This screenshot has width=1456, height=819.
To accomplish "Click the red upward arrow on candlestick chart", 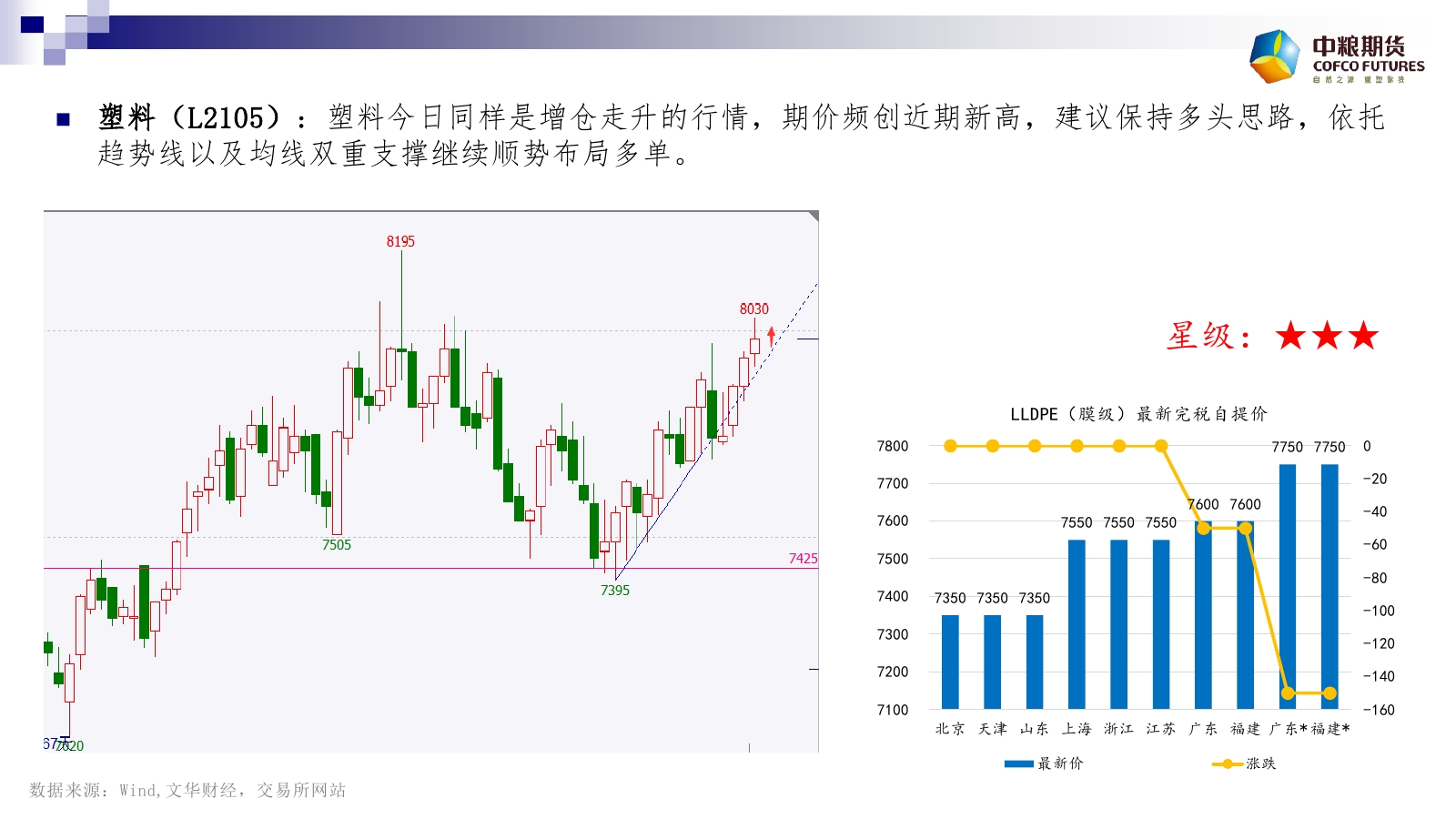I will [x=772, y=336].
